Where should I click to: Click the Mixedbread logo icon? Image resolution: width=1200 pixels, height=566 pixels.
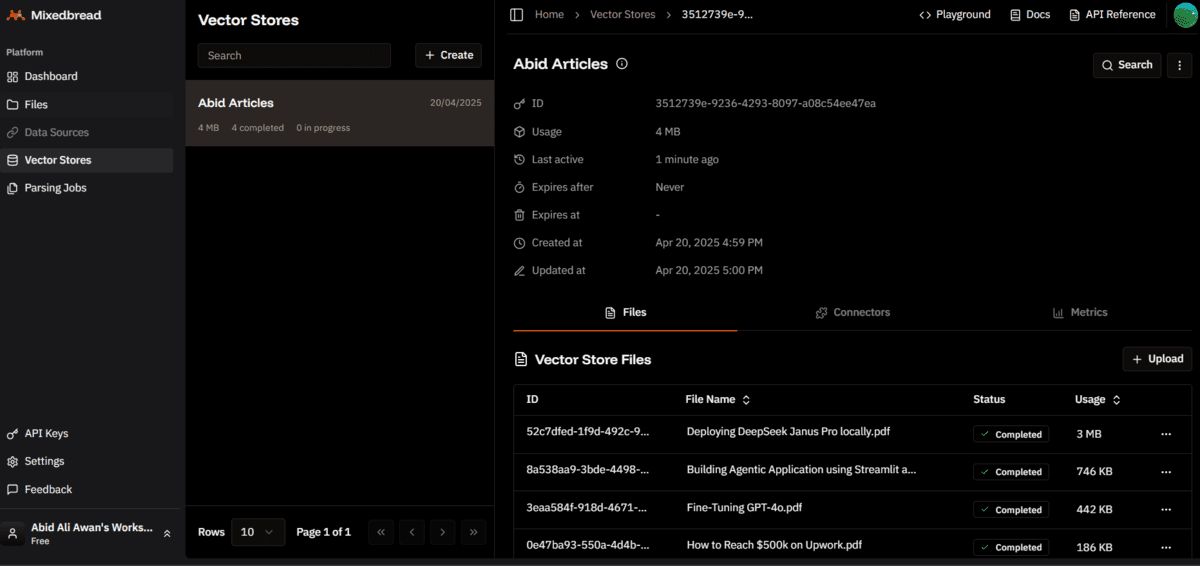[x=15, y=15]
